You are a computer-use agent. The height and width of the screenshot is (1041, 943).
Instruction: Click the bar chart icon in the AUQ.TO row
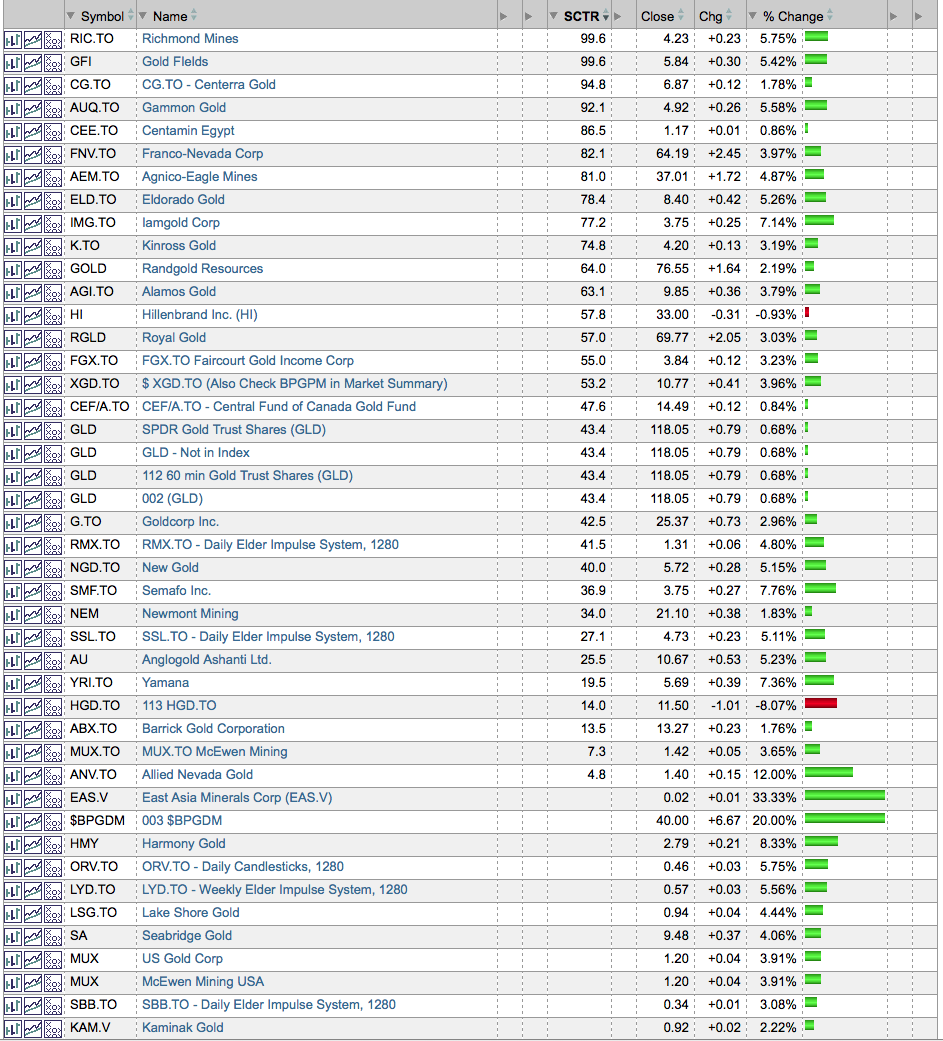coord(13,109)
